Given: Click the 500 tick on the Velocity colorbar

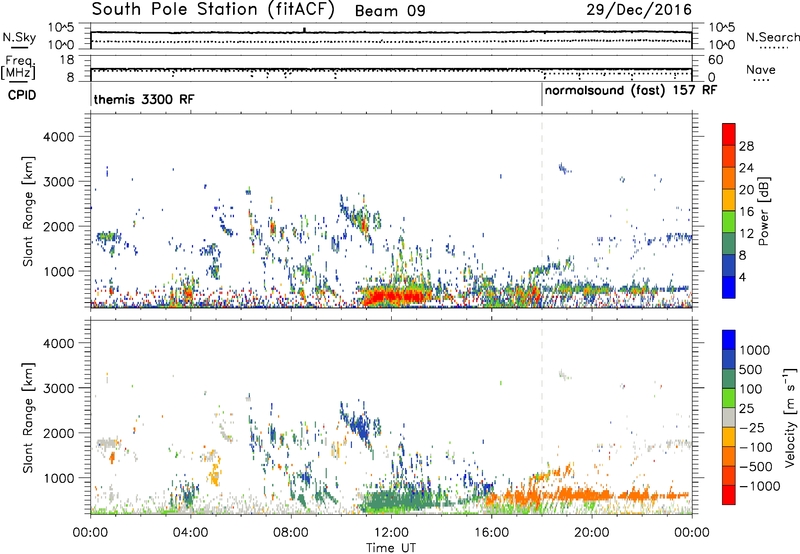Looking at the screenshot, I should [751, 369].
